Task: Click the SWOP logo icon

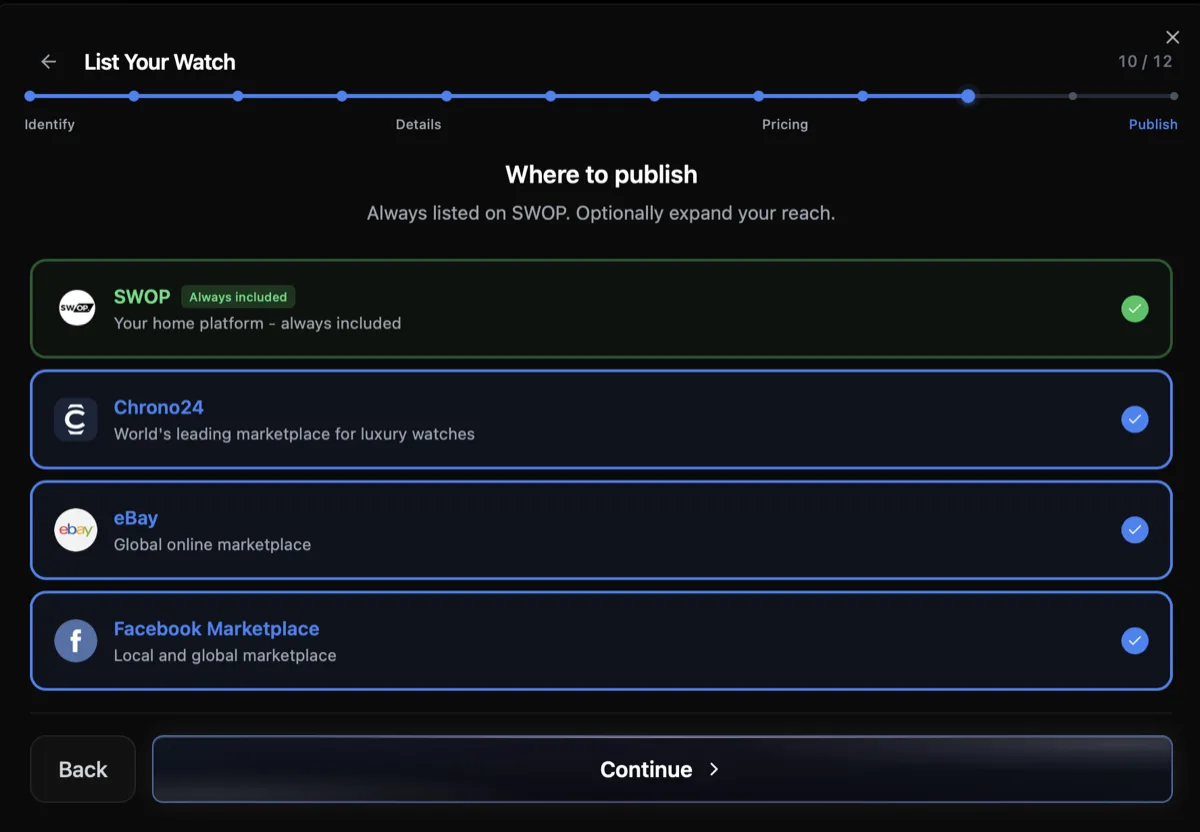Action: click(76, 308)
